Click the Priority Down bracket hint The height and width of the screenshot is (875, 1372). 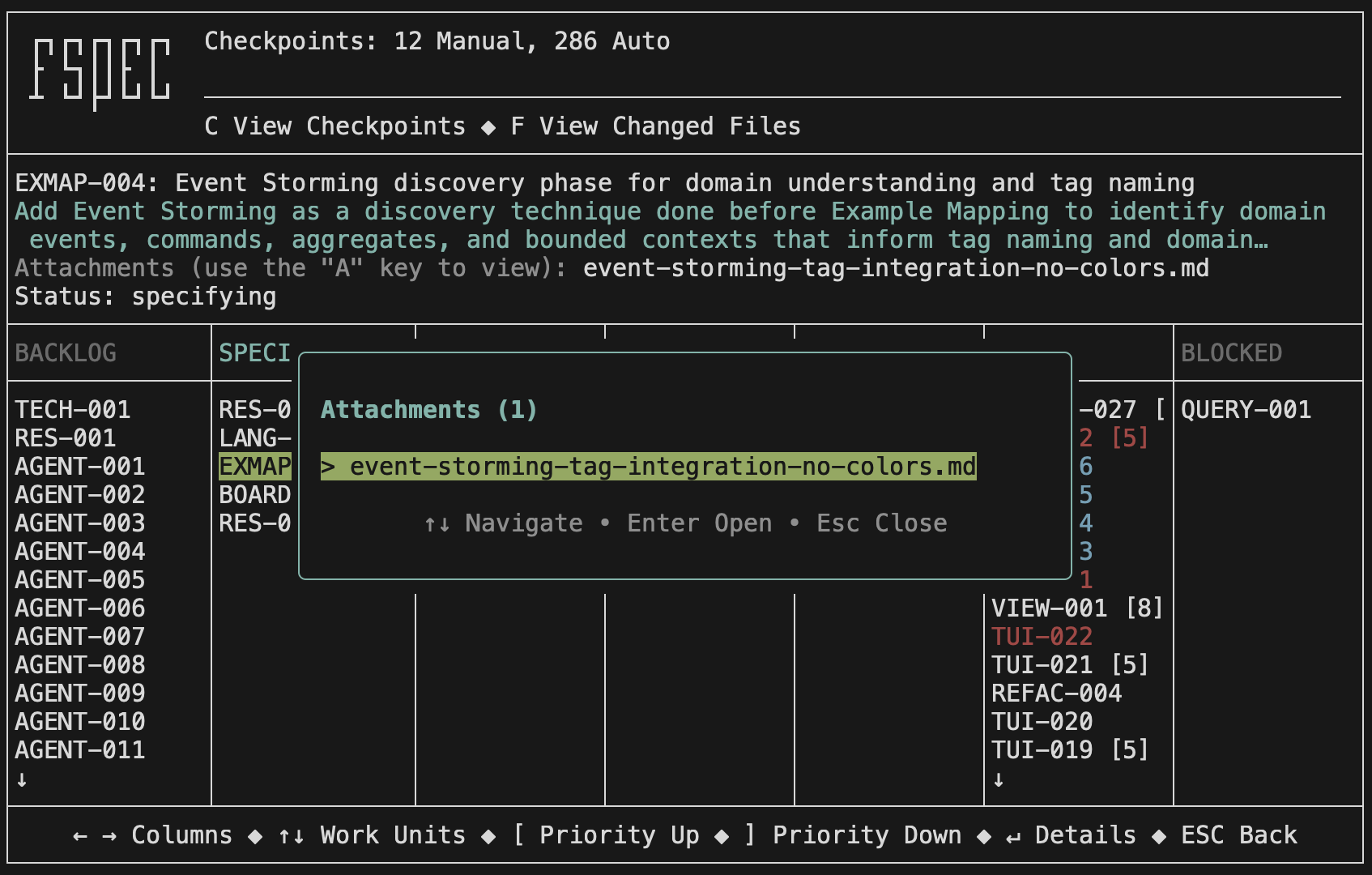[853, 835]
